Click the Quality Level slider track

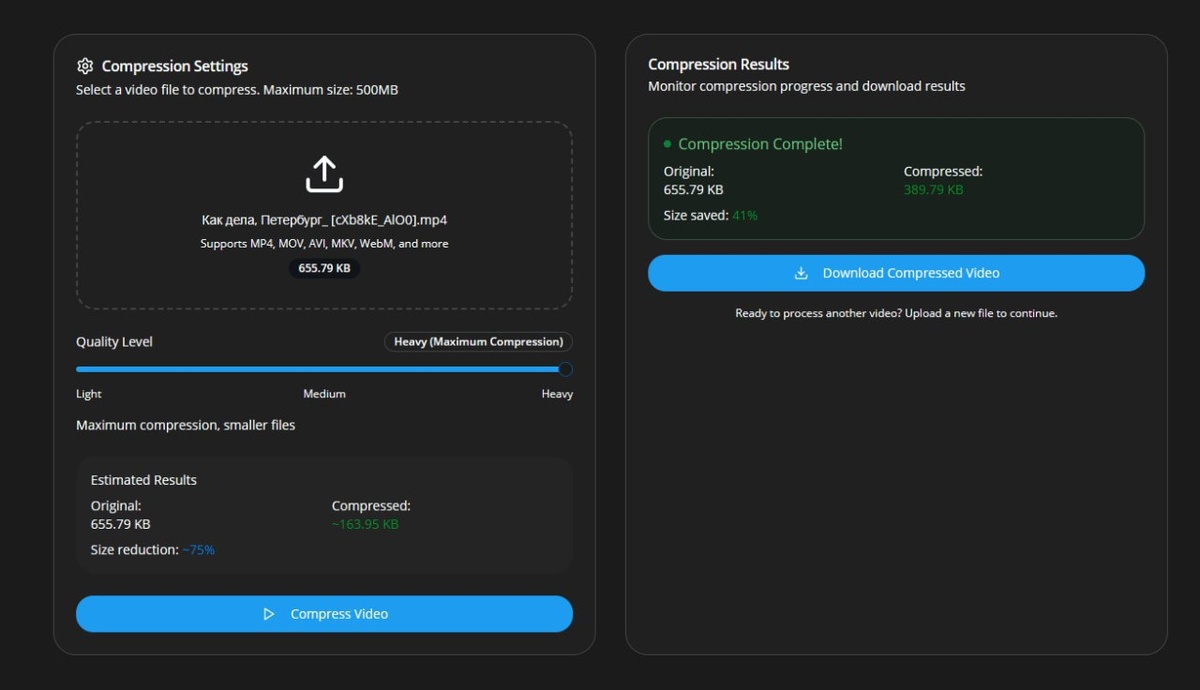click(324, 369)
